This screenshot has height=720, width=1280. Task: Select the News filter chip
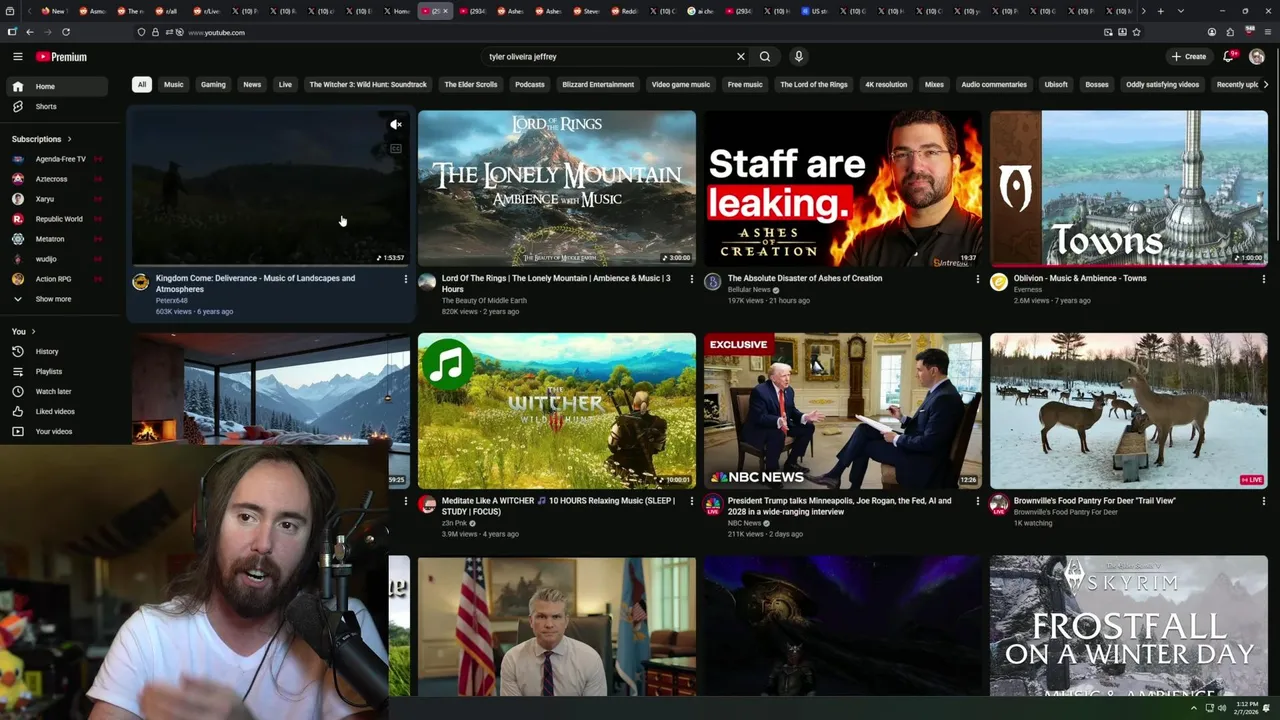tap(252, 85)
